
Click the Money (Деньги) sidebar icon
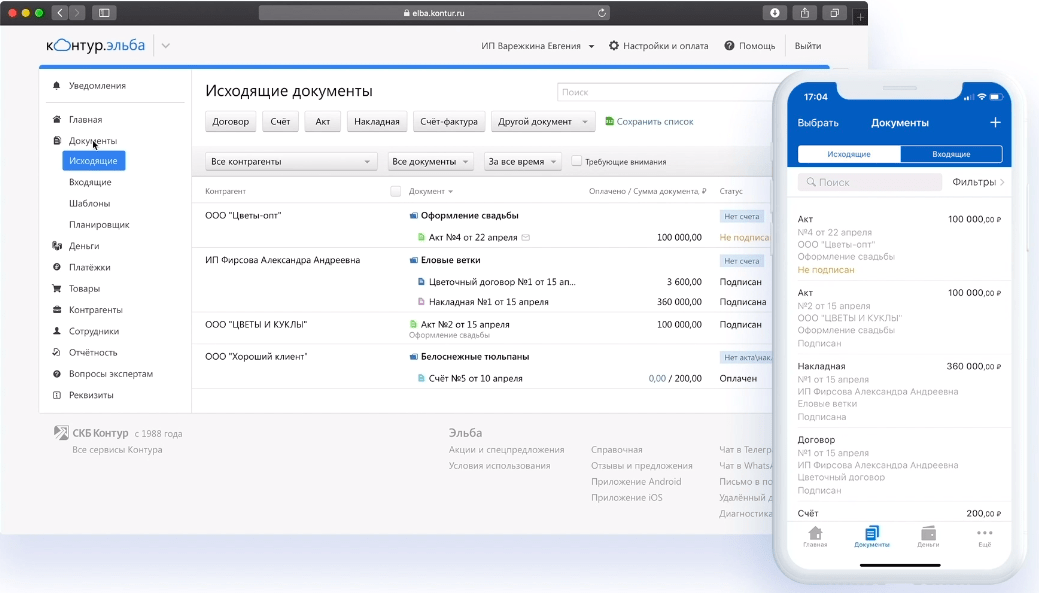(x=57, y=246)
